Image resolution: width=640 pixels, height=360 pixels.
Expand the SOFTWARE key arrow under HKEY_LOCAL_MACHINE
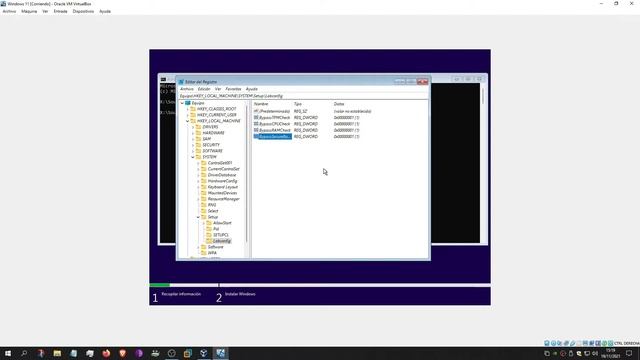click(x=193, y=151)
